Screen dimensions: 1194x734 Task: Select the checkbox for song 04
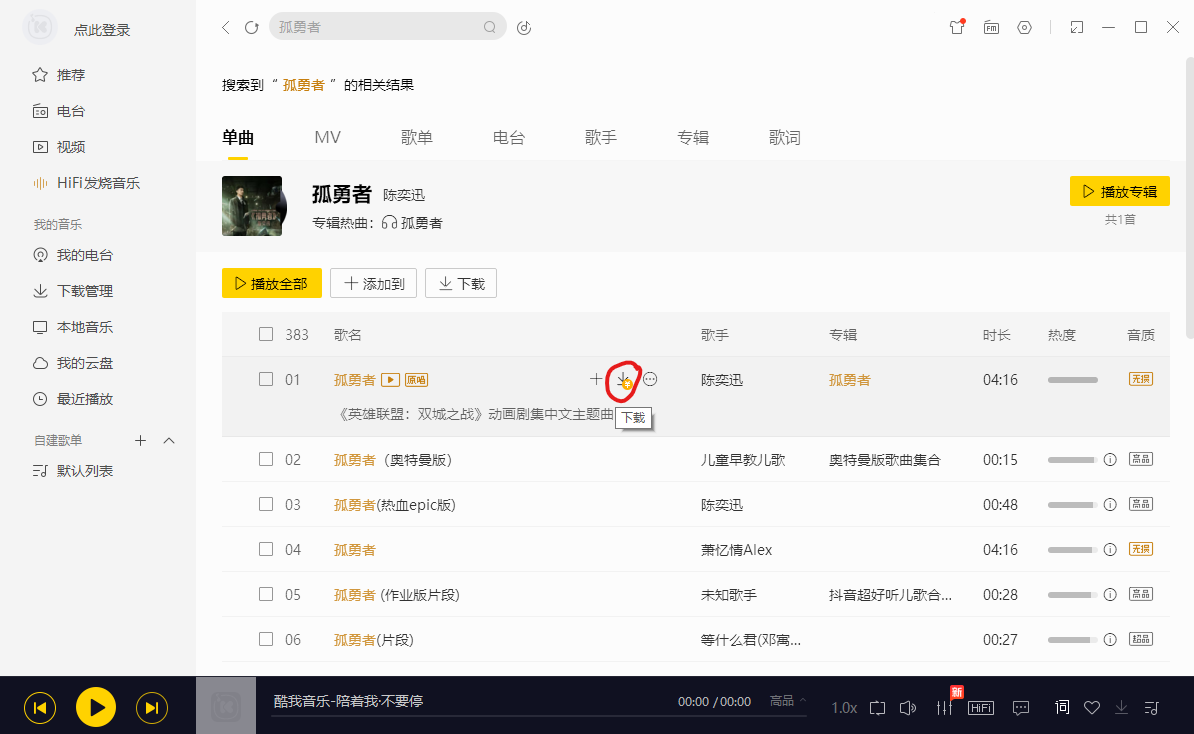click(x=266, y=550)
